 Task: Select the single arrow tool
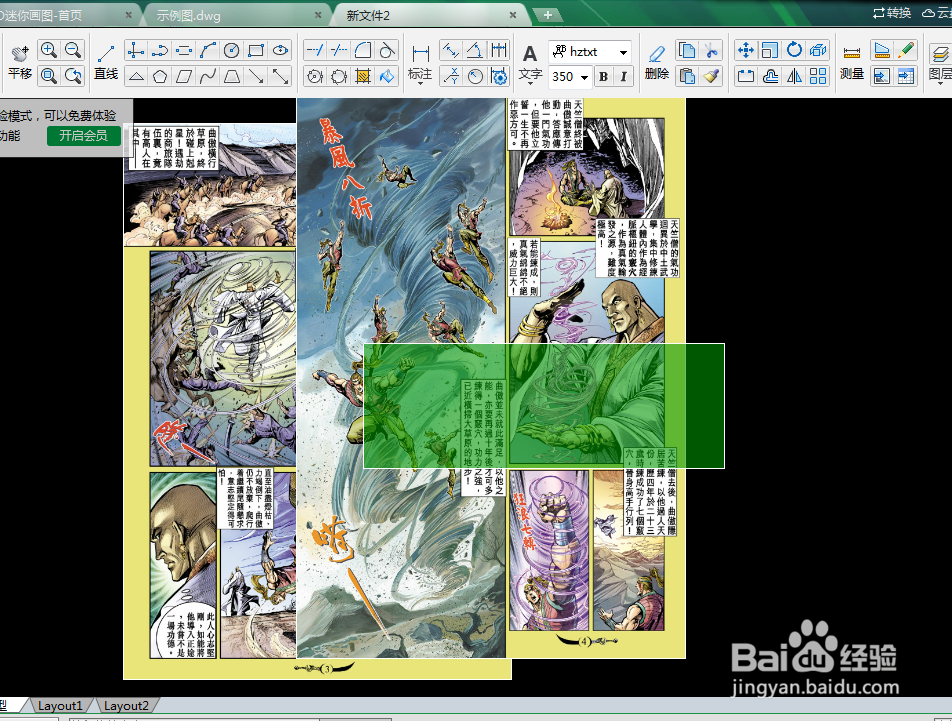[256, 76]
